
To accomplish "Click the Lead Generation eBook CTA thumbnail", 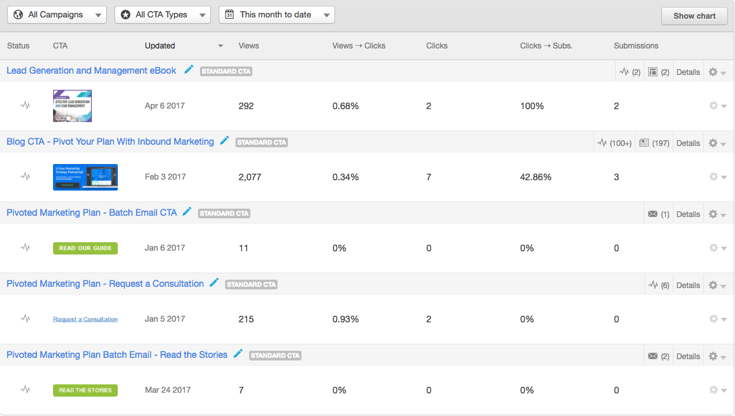I will [72, 106].
